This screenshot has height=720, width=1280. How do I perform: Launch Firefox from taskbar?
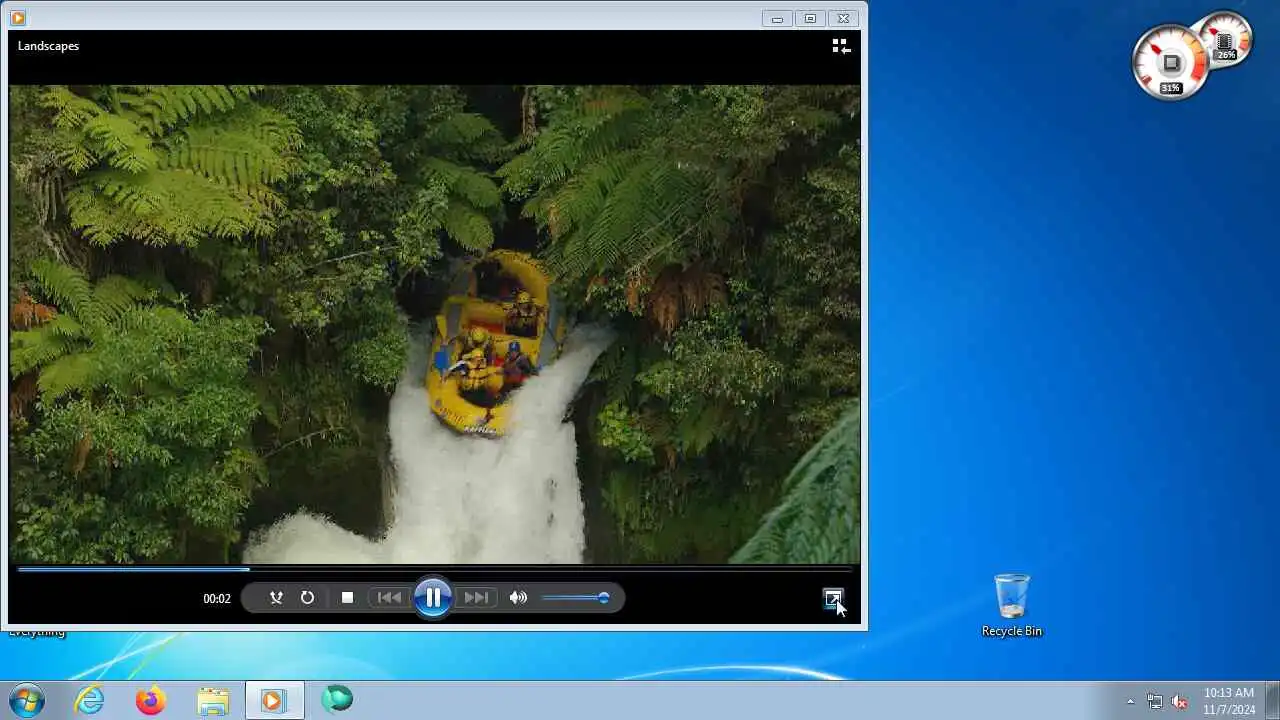(151, 700)
